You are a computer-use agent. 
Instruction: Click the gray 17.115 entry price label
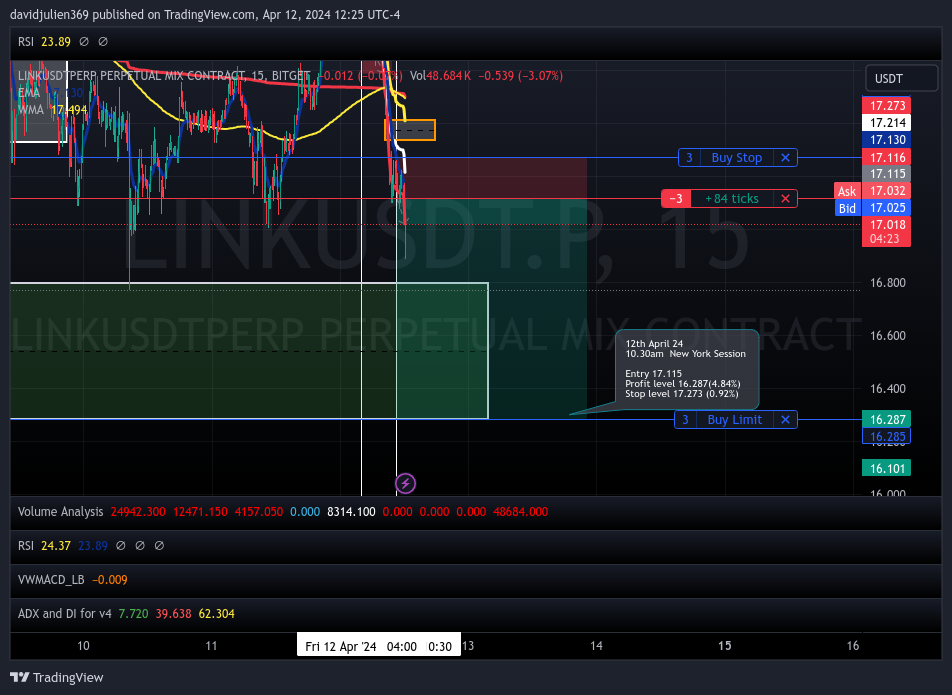[x=886, y=174]
